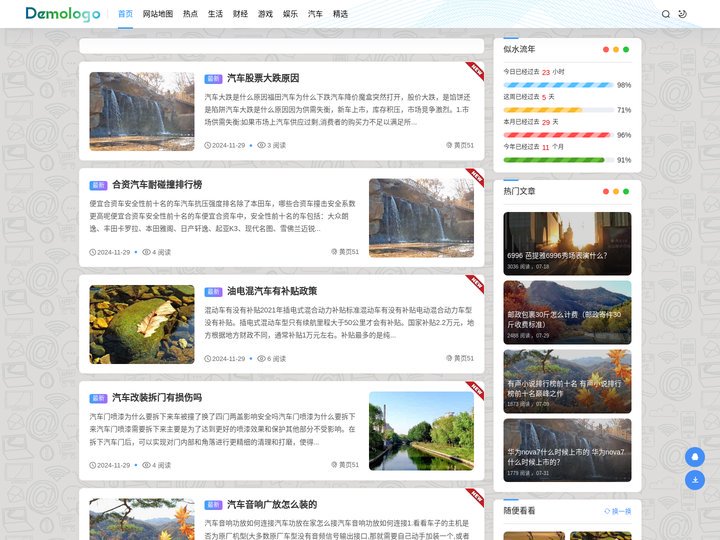This screenshot has width=720, height=540.
Task: Click author 黄页51 on 油电混汽车 article
Action: [x=460, y=358]
